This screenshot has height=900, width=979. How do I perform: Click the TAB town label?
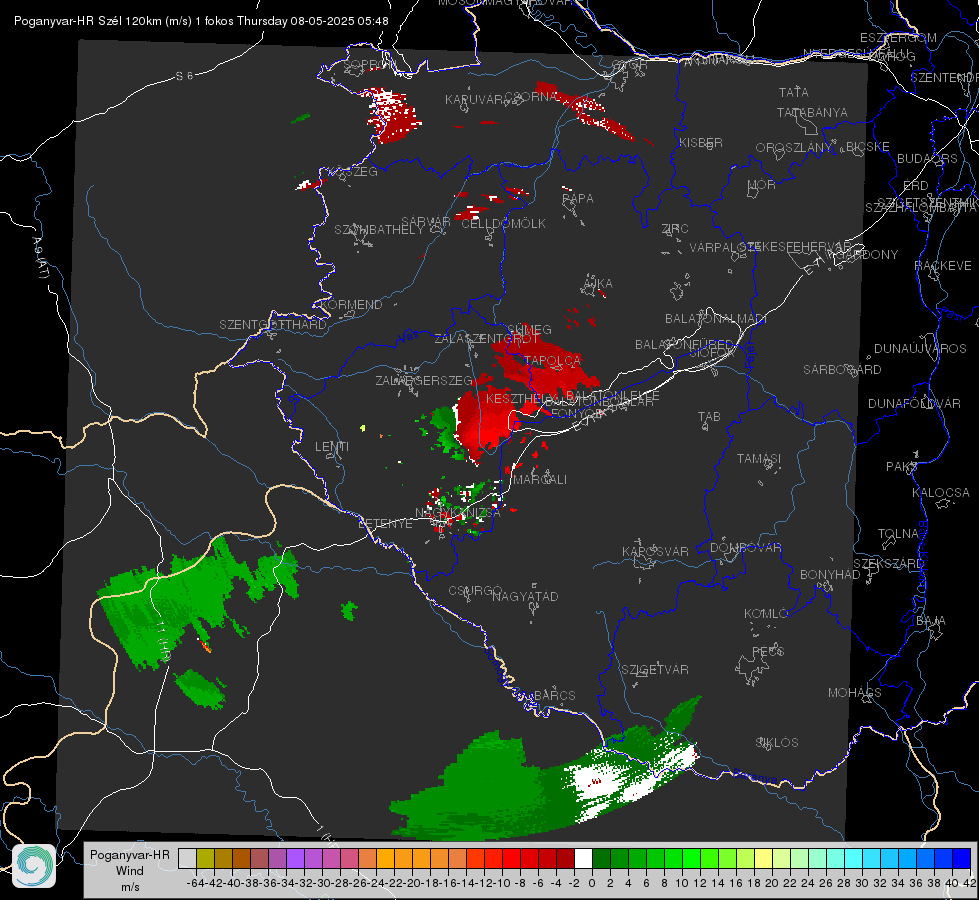pyautogui.click(x=709, y=417)
